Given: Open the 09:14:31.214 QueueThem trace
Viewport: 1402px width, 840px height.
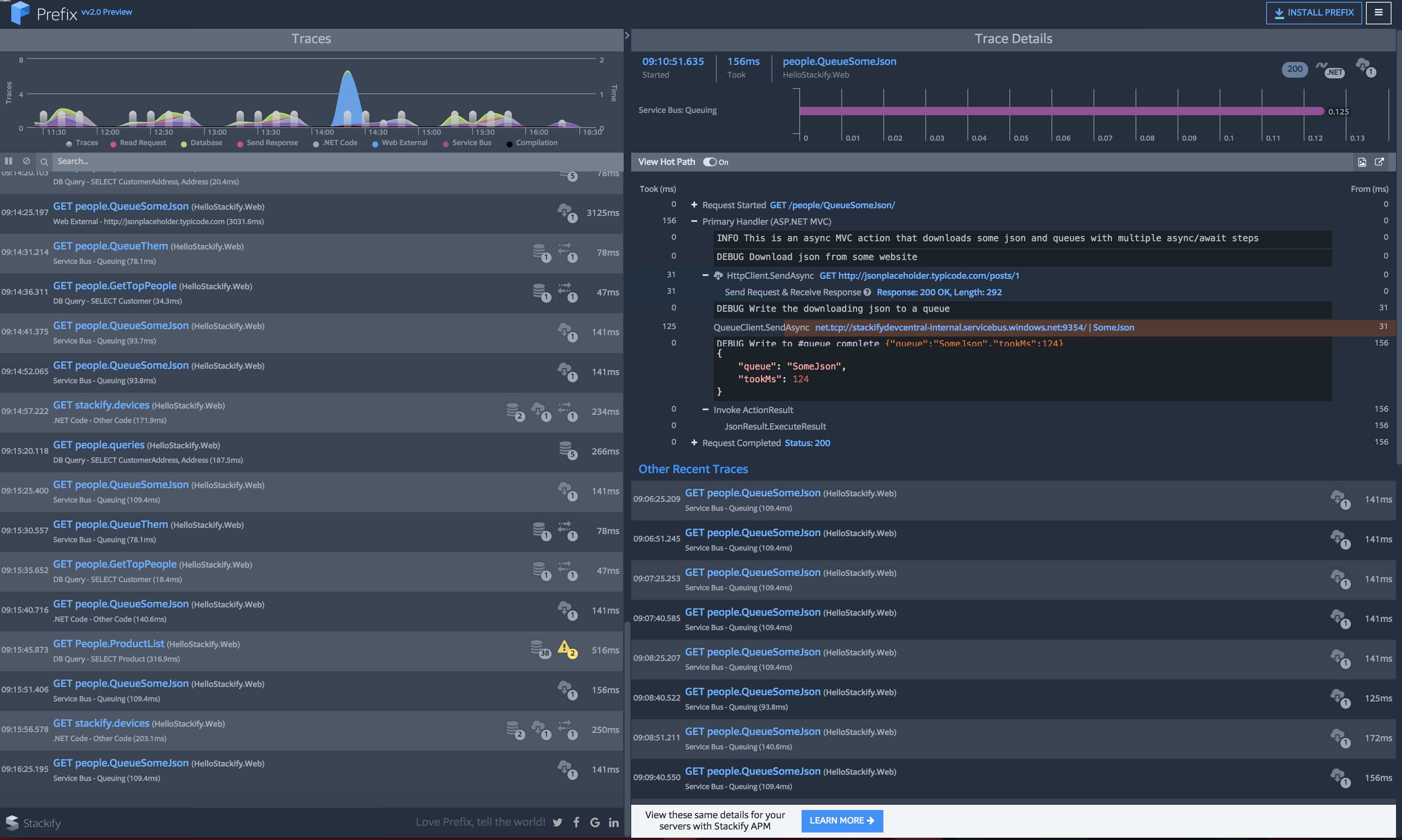Looking at the screenshot, I should (311, 253).
